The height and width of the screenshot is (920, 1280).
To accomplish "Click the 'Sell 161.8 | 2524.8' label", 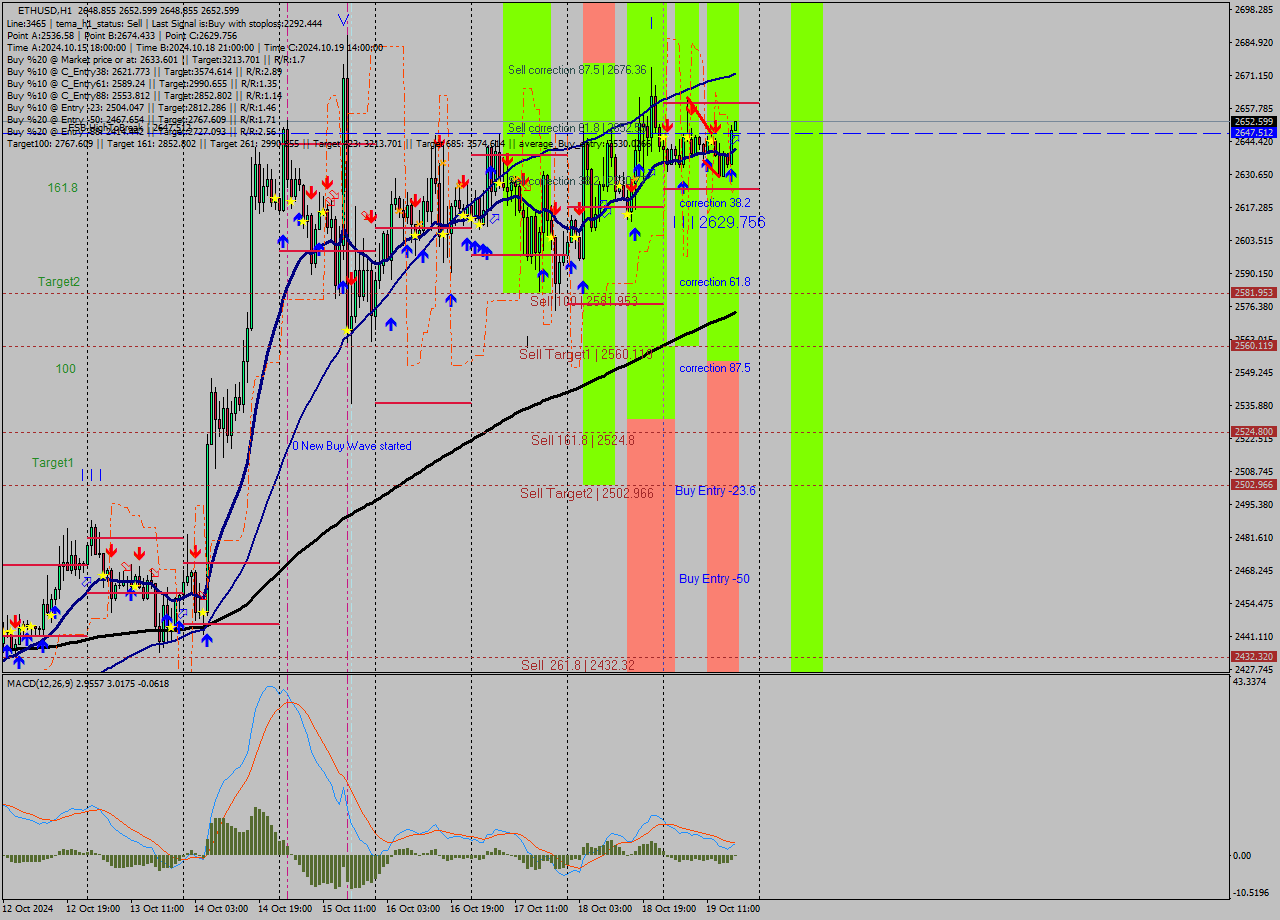I will point(583,440).
